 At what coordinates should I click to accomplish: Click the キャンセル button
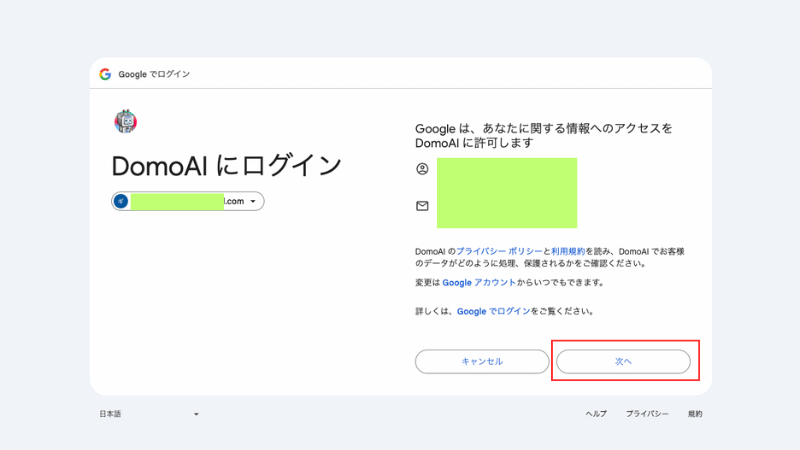coord(482,361)
